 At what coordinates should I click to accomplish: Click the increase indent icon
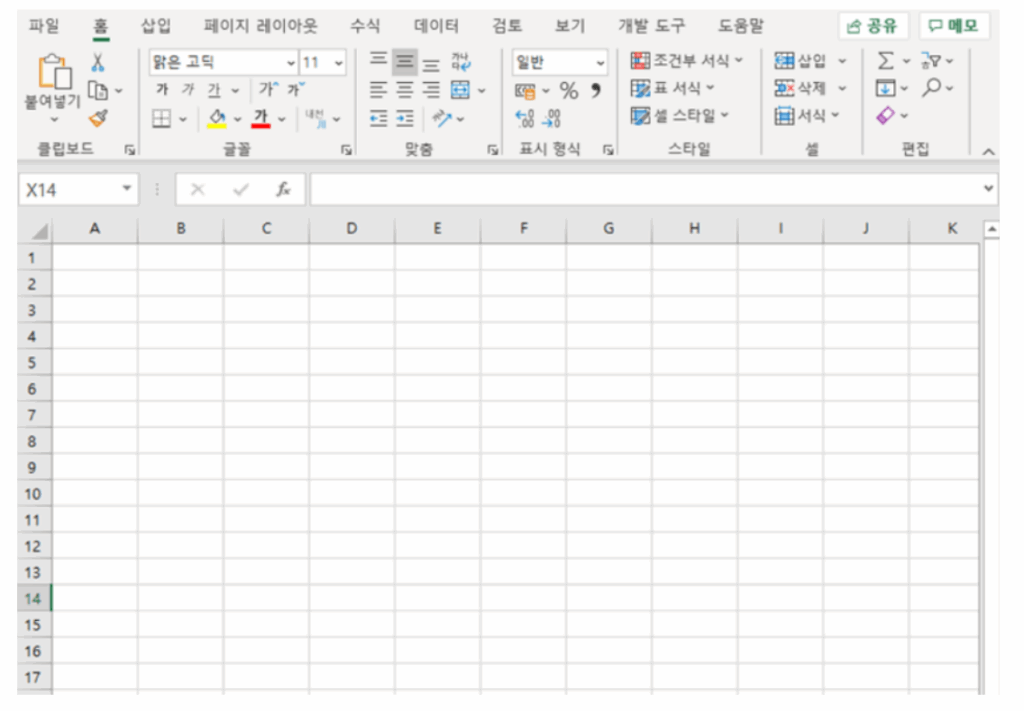pos(405,119)
